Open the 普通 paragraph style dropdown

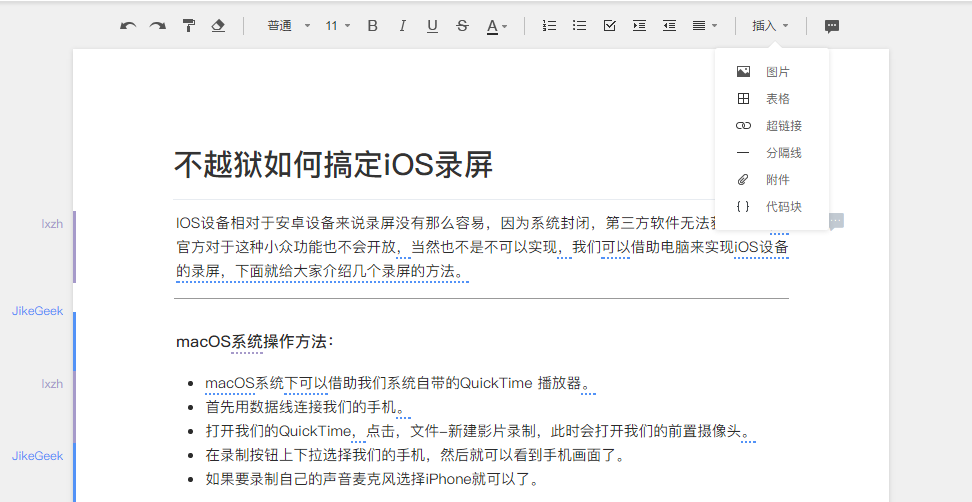click(x=288, y=26)
